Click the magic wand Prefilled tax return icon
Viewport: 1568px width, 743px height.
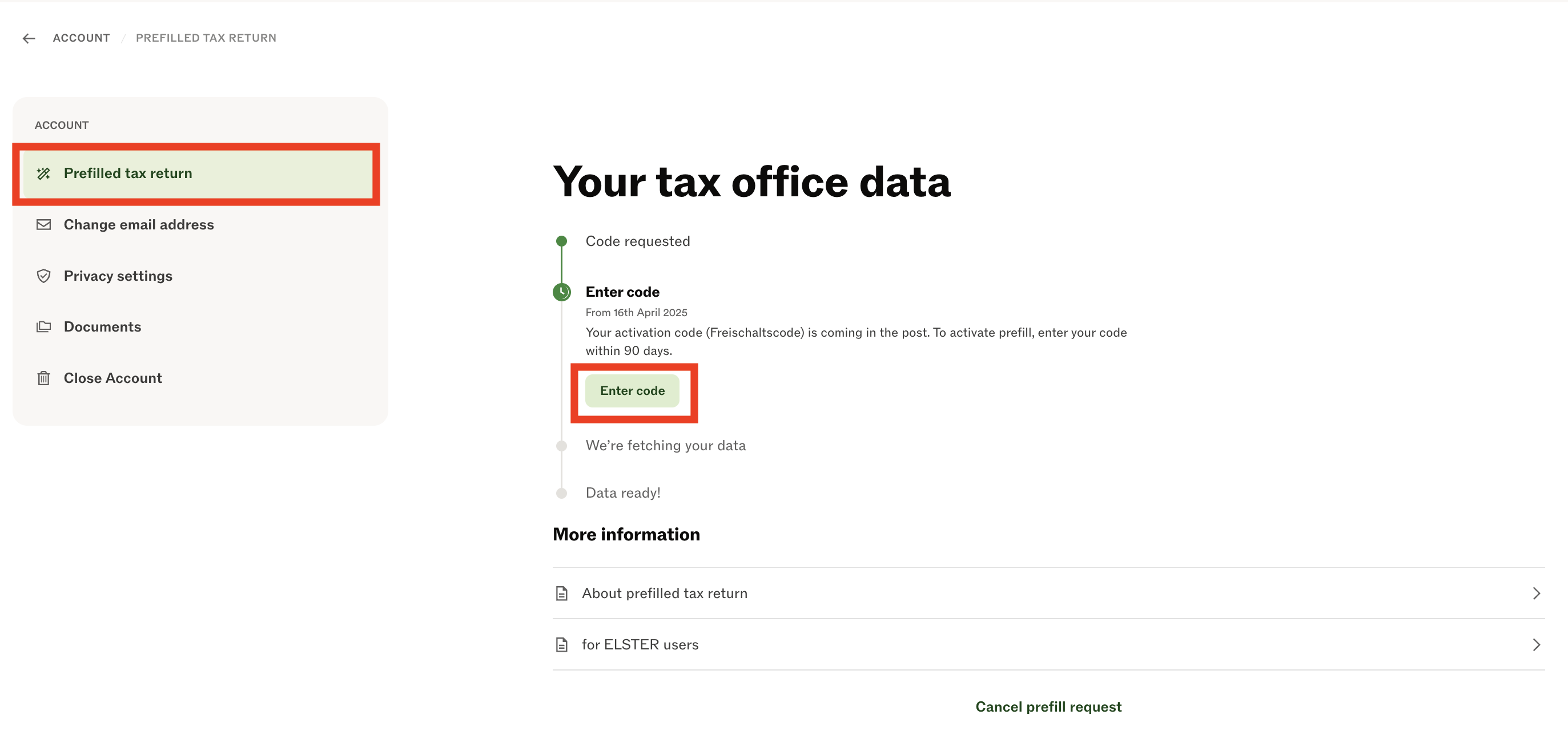[x=43, y=173]
